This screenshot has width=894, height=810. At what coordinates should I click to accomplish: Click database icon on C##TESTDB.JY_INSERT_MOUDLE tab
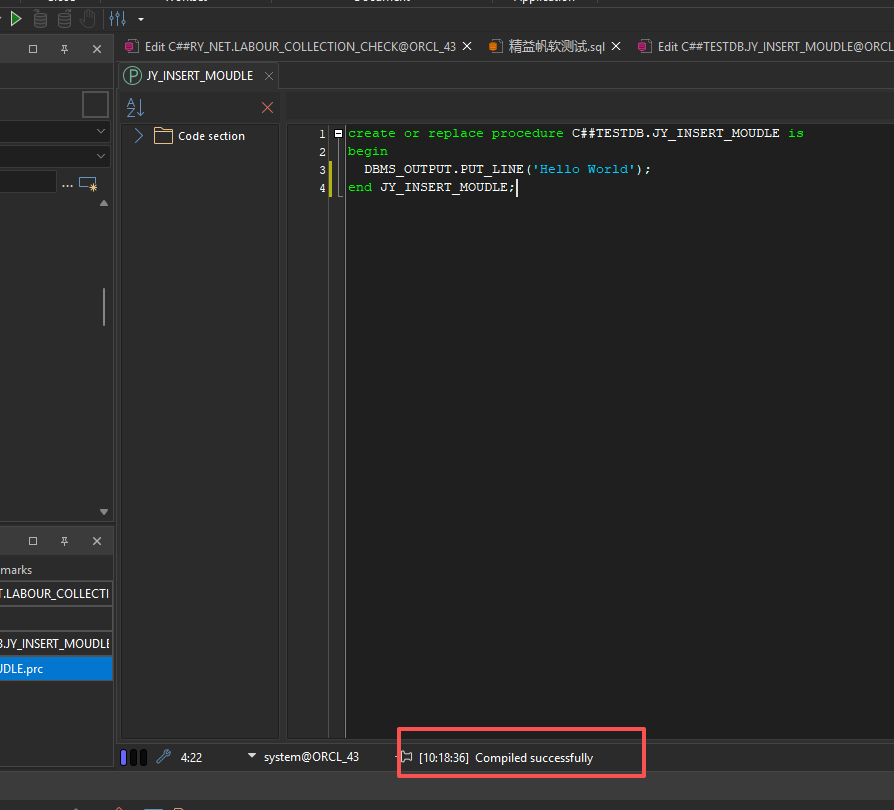[645, 47]
